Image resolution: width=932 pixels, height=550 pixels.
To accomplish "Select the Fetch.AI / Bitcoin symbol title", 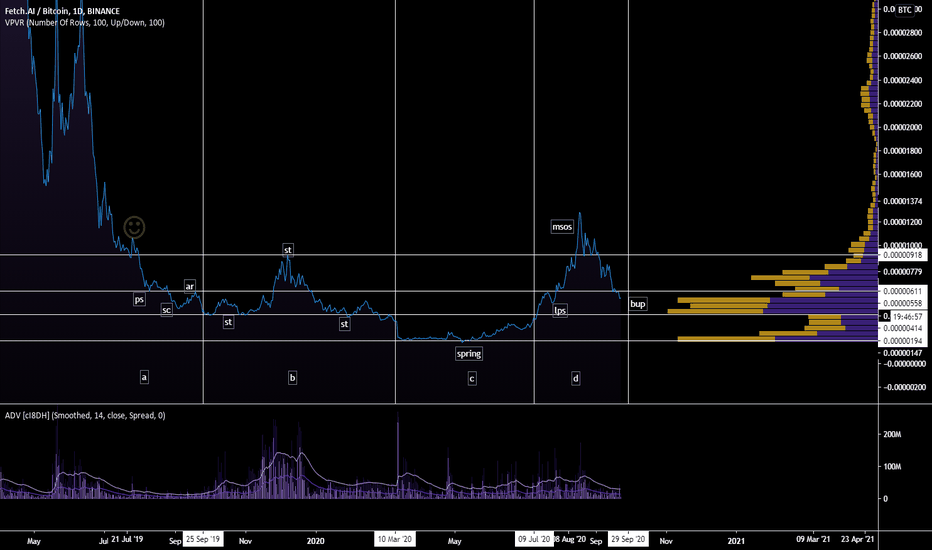I will point(62,11).
